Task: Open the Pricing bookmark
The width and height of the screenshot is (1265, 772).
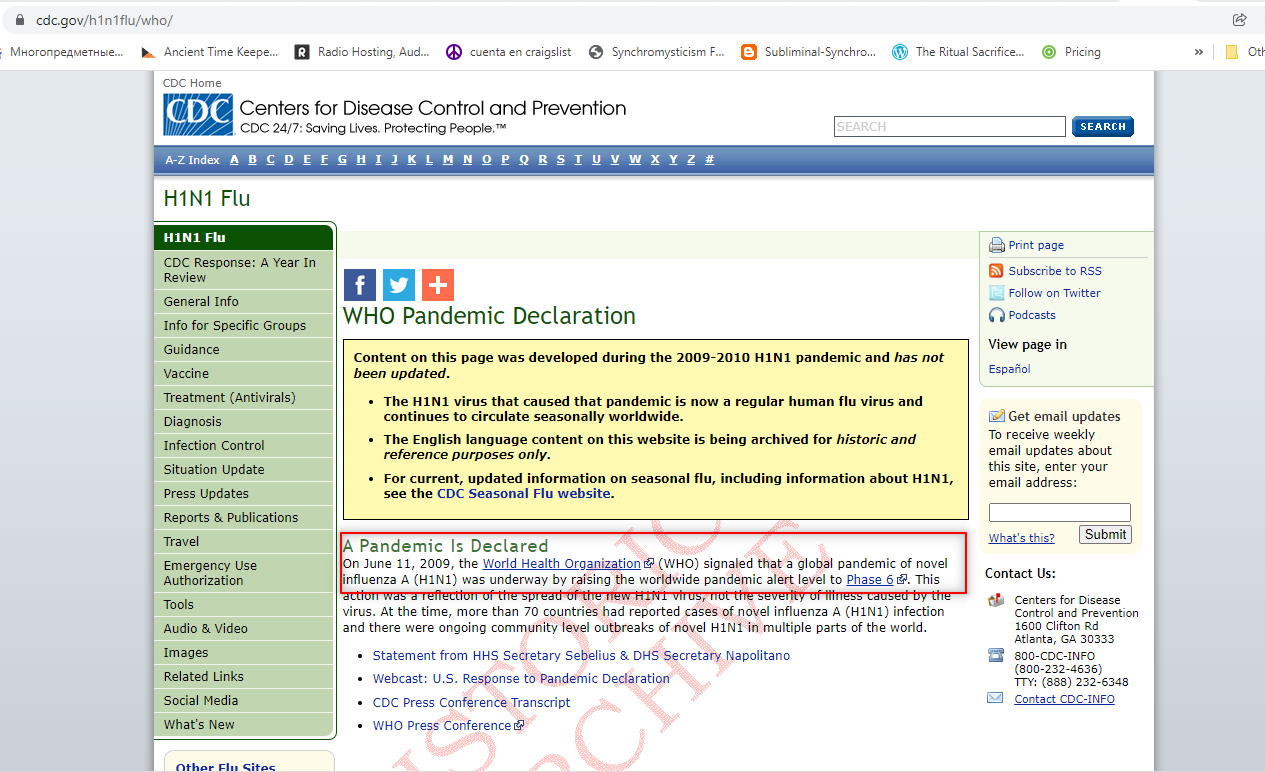Action: point(1071,52)
